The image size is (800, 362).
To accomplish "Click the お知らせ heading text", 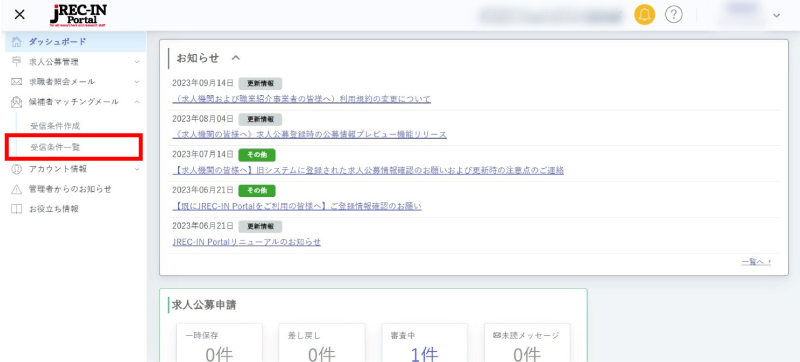I will pos(197,58).
